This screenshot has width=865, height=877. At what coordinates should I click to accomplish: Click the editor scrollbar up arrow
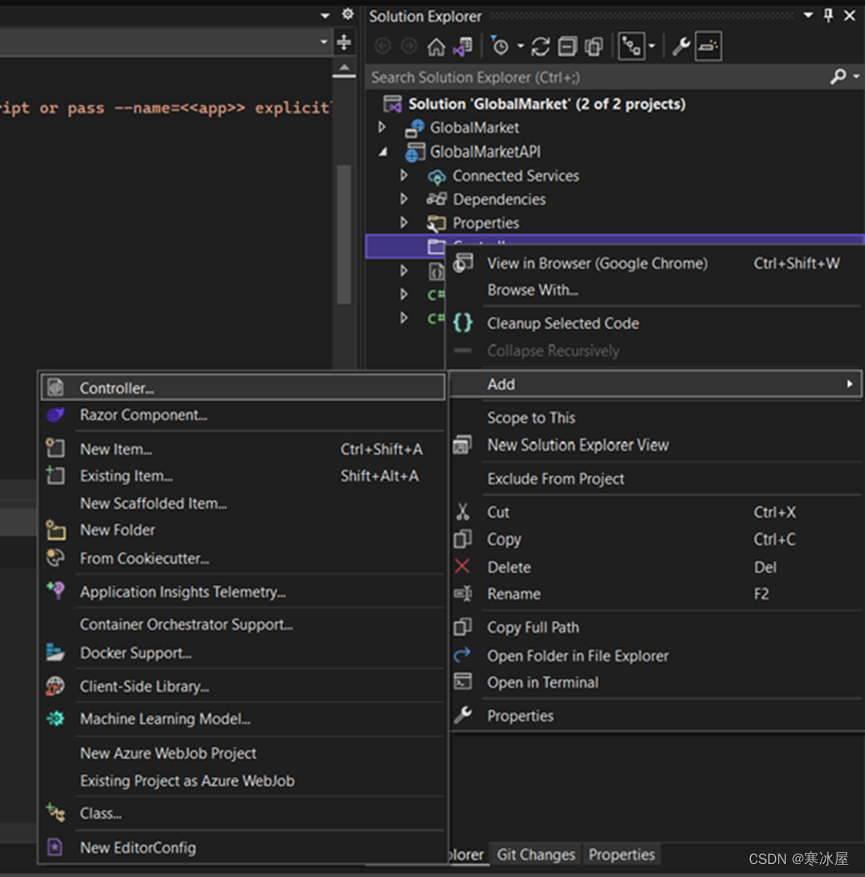[x=344, y=68]
